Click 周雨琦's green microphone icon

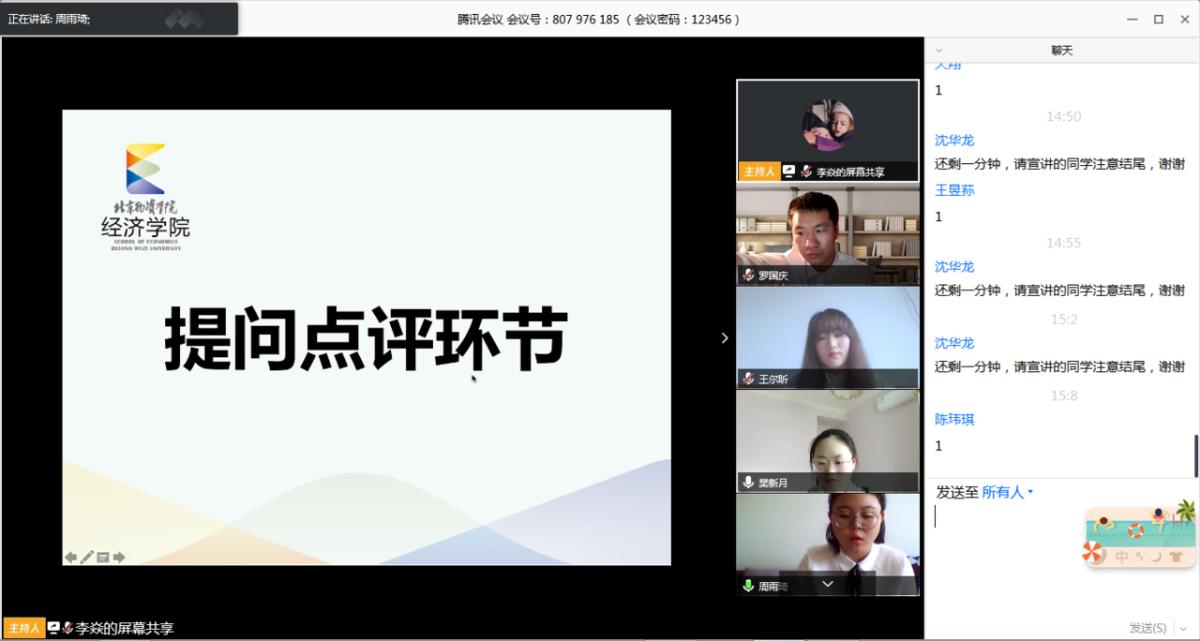click(x=748, y=586)
